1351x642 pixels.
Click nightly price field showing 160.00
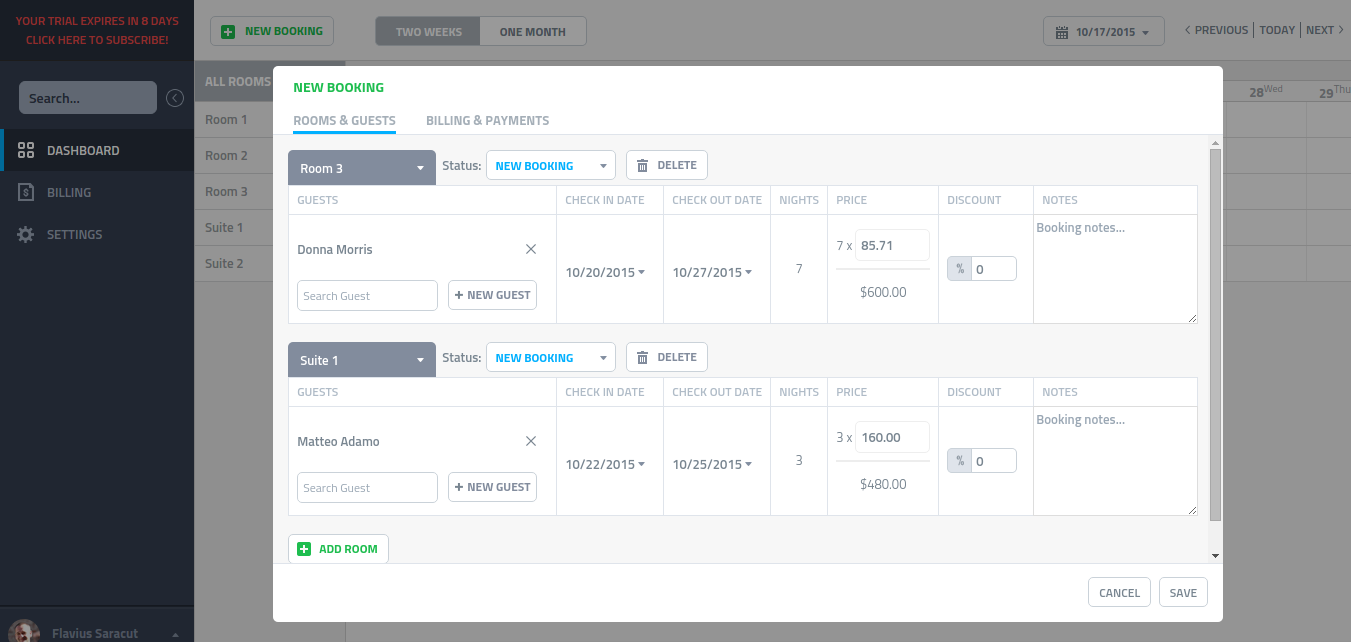(892, 437)
